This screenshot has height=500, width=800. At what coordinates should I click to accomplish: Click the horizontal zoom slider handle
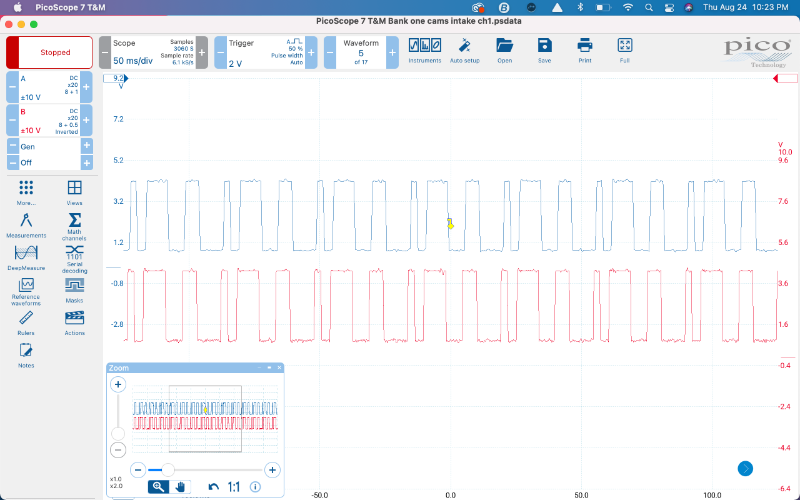coord(168,469)
